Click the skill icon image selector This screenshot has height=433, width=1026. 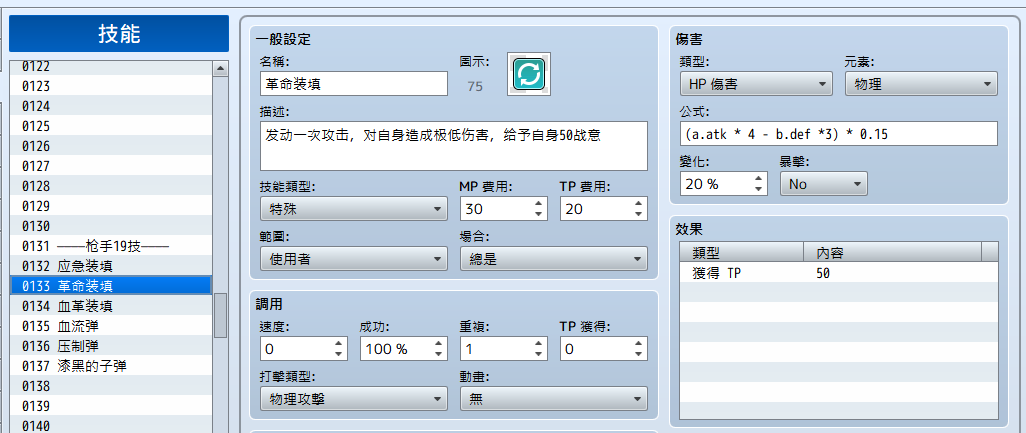click(529, 74)
